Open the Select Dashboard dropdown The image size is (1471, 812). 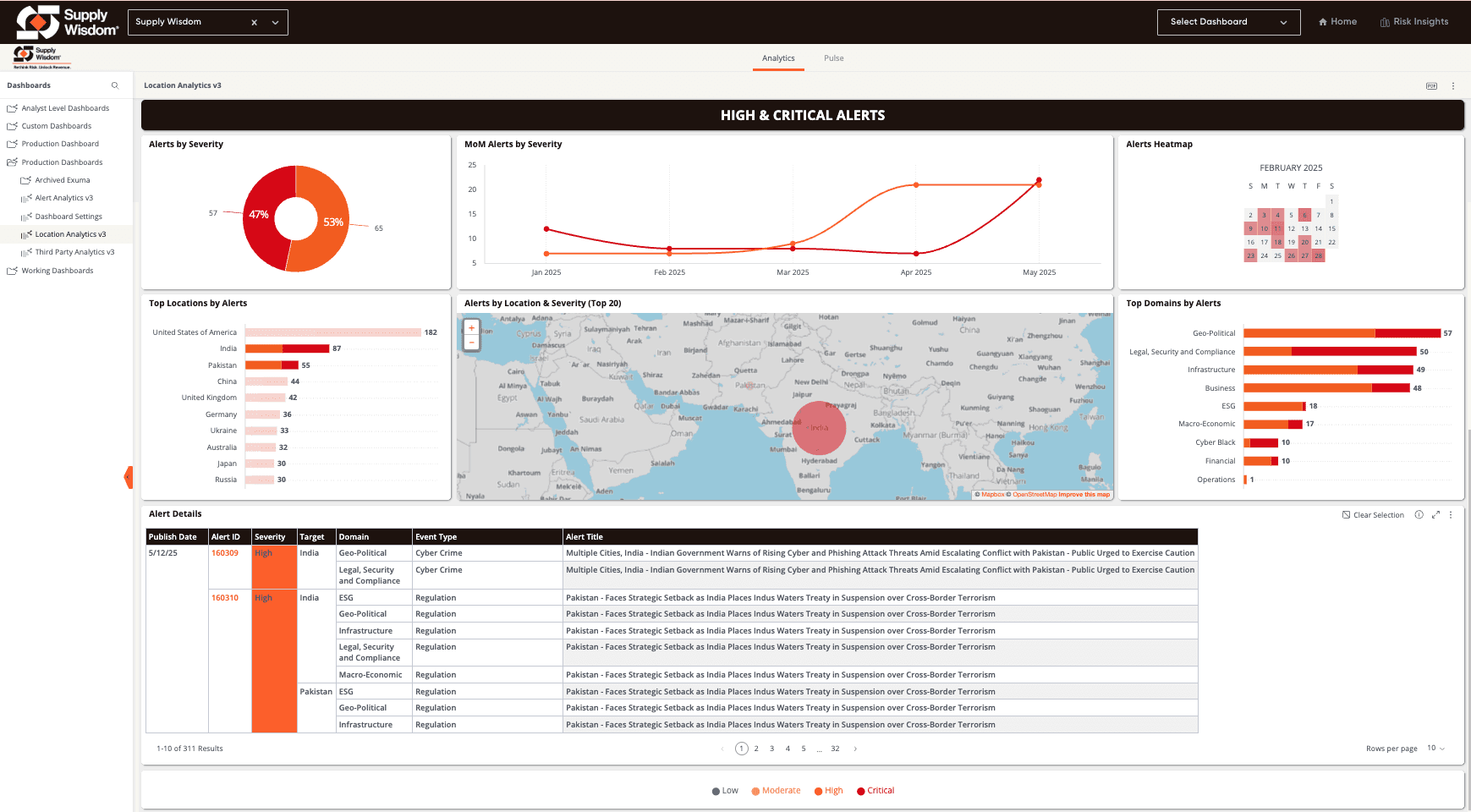(1228, 22)
